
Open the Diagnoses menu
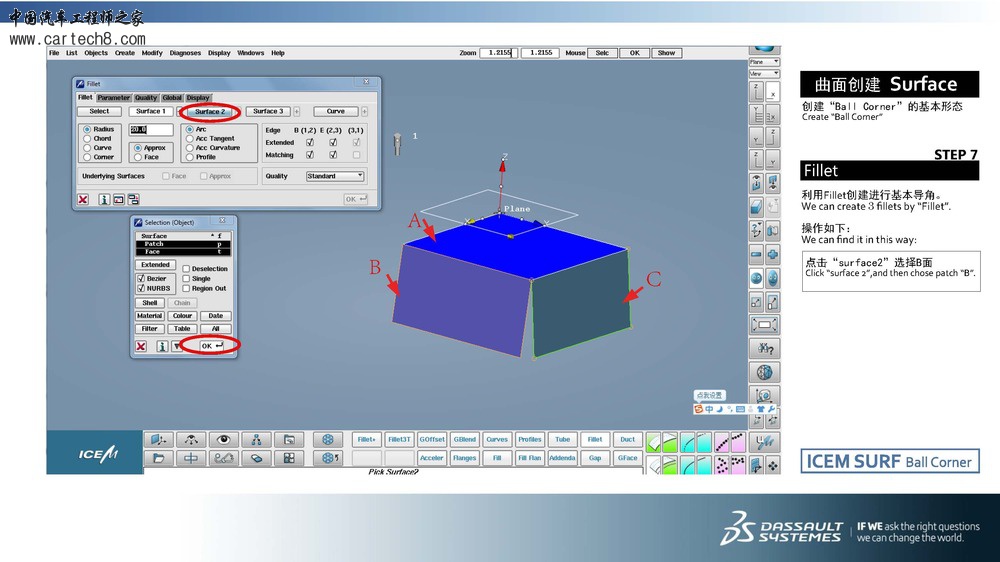coord(185,53)
